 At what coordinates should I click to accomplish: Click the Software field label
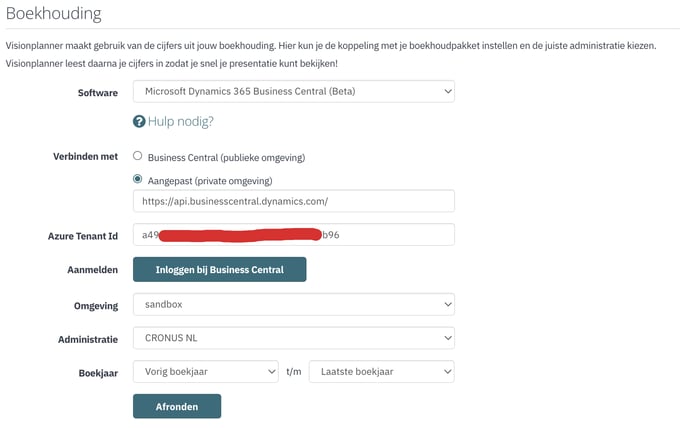pos(98,93)
